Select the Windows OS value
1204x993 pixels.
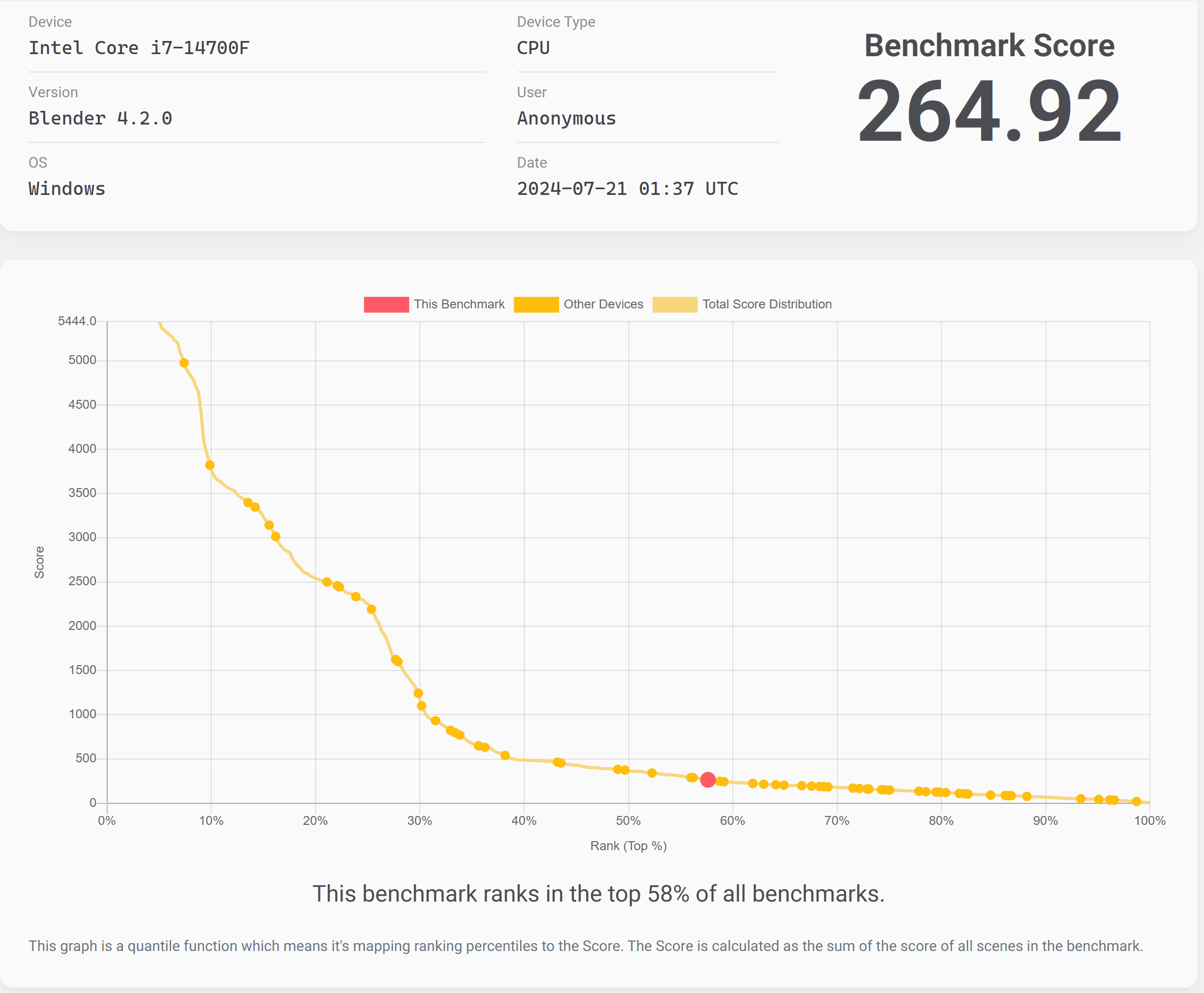coord(67,189)
